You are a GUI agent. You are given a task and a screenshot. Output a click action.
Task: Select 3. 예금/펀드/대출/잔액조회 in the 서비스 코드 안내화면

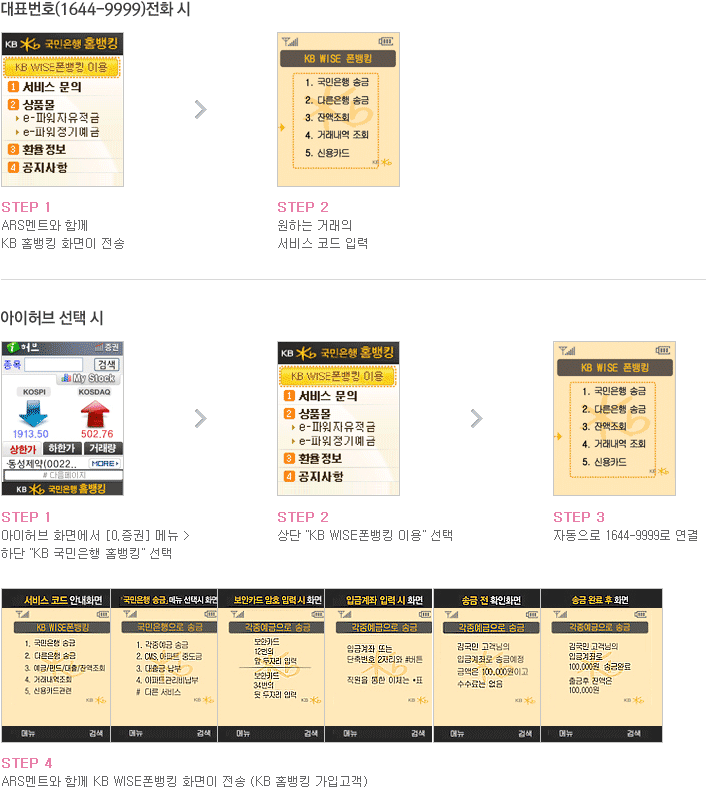tap(65, 668)
